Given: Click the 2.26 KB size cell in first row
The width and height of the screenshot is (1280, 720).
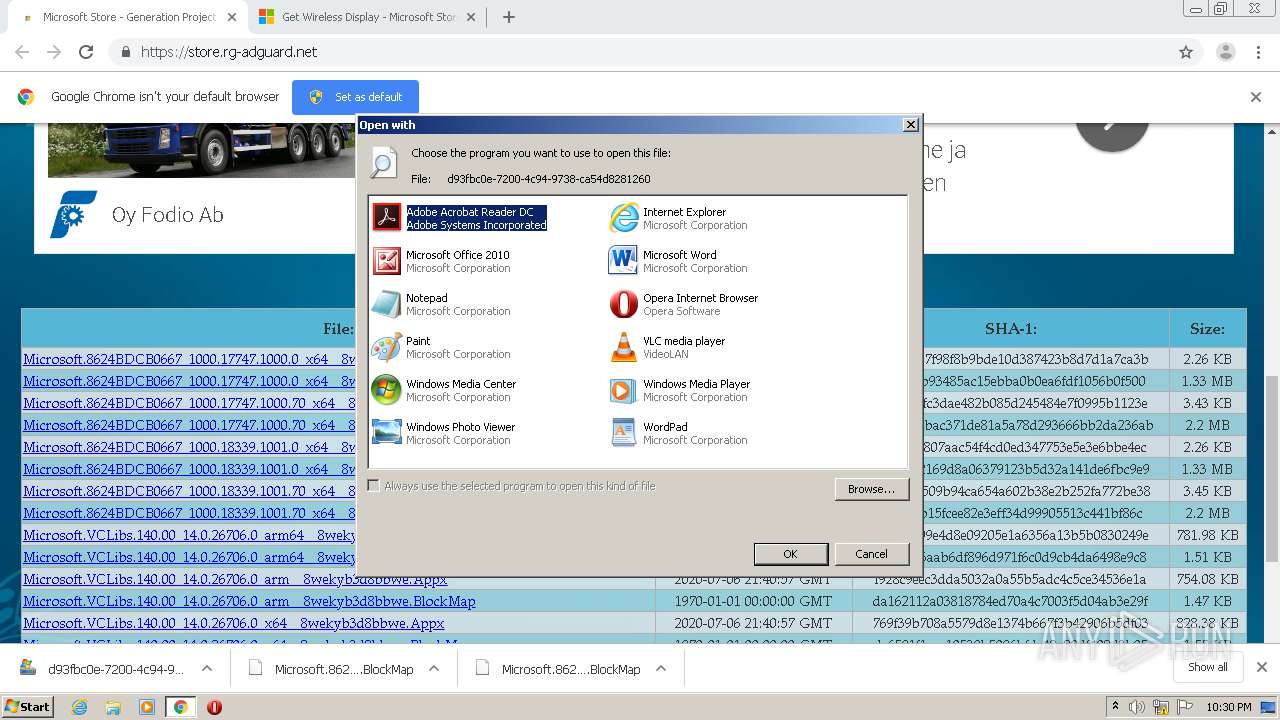Looking at the screenshot, I should click(1207, 359).
